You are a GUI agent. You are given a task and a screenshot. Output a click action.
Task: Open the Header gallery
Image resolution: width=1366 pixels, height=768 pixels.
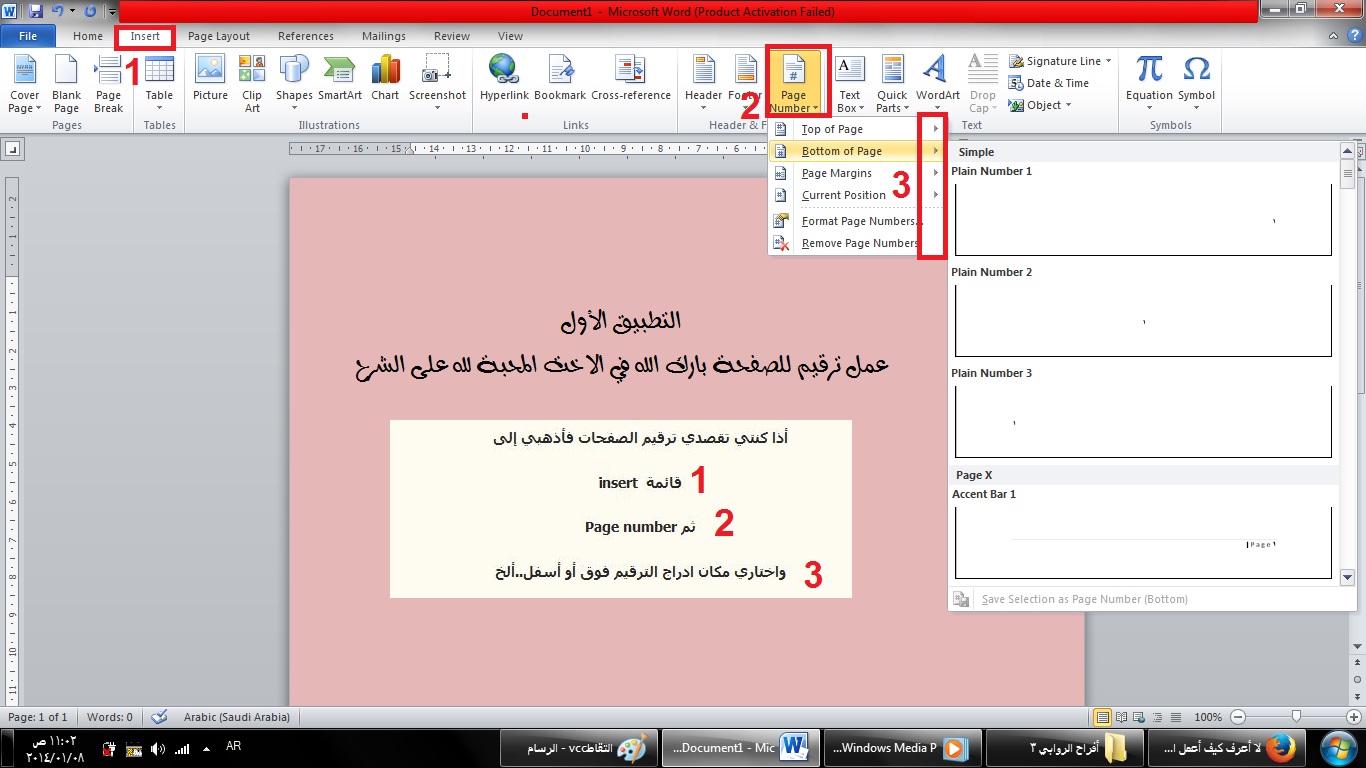[x=703, y=84]
